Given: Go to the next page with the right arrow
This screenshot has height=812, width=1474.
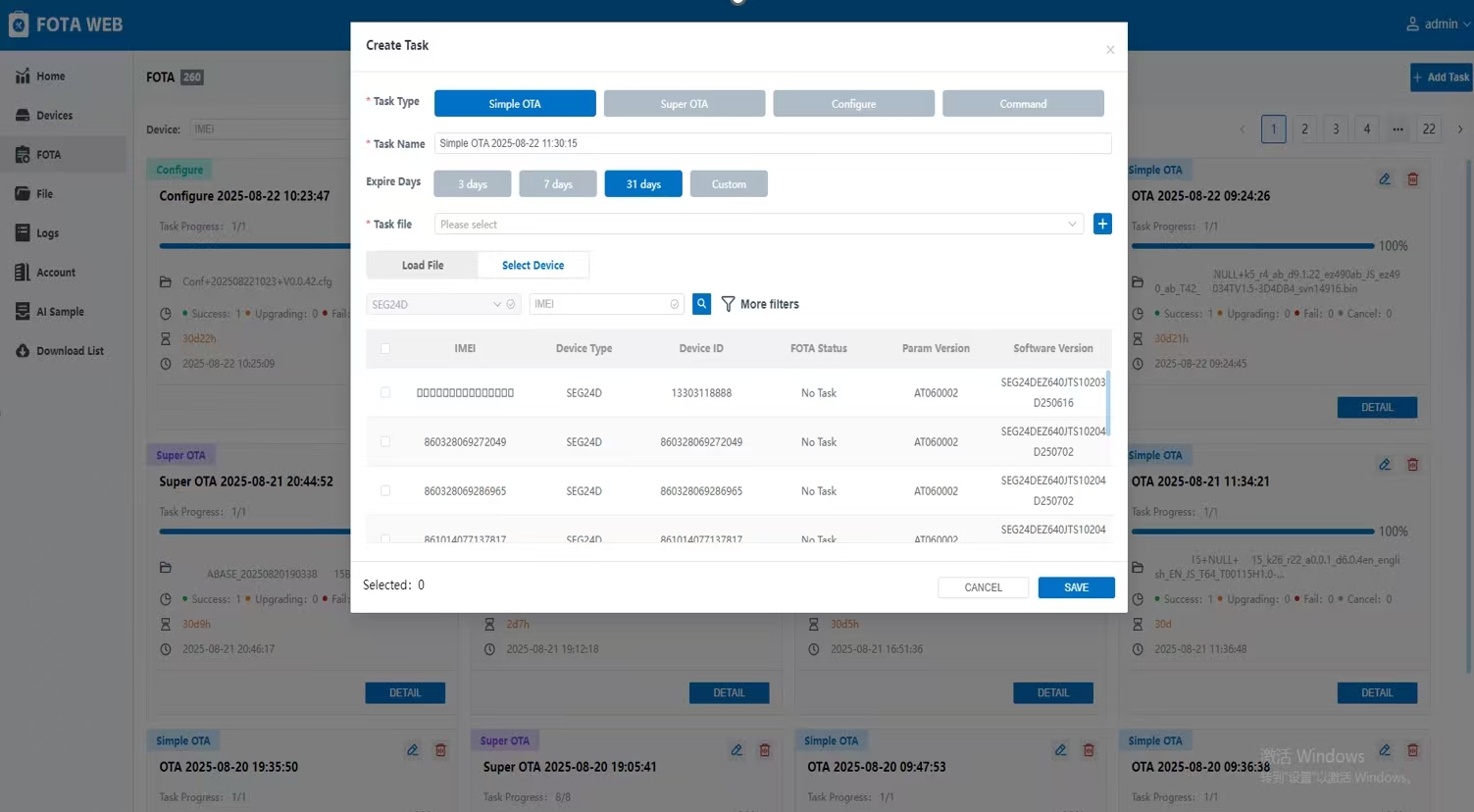Looking at the screenshot, I should pos(1460,128).
